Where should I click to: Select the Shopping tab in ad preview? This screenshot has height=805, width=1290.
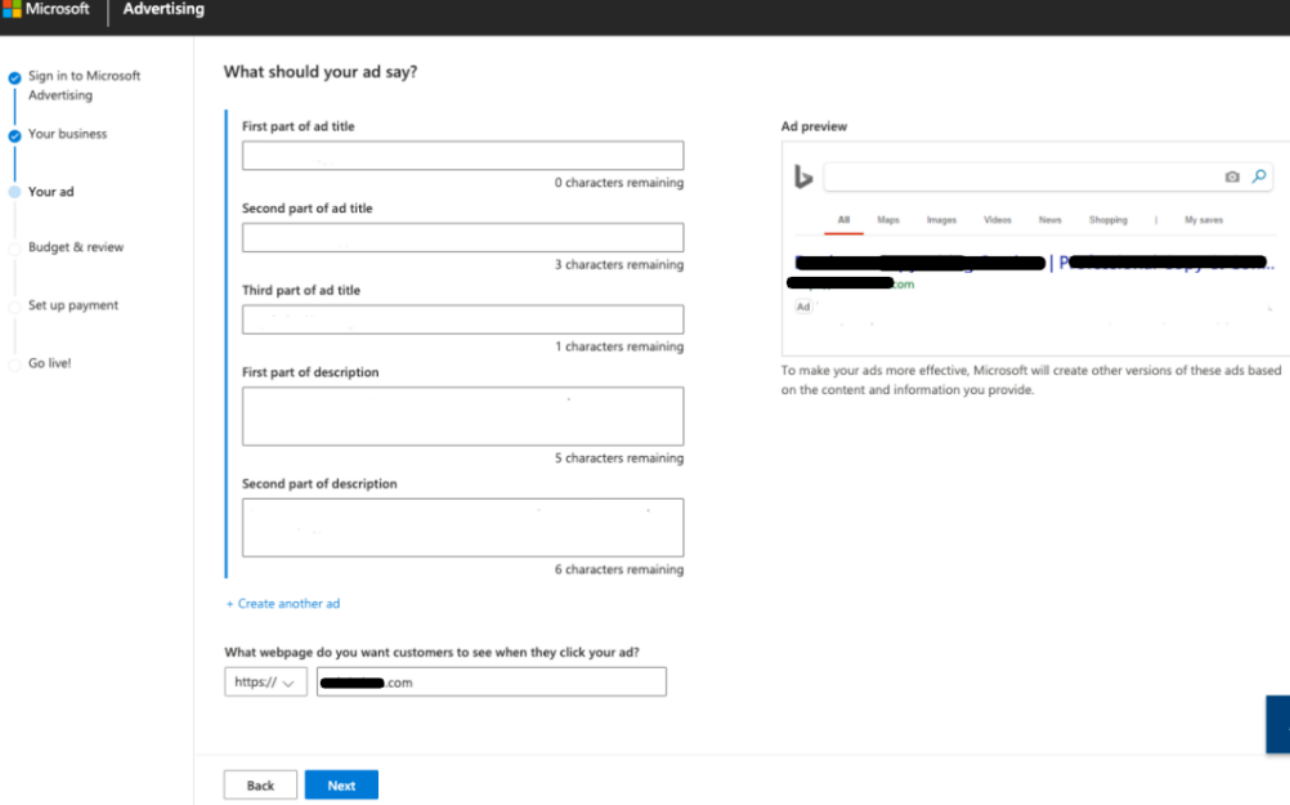tap(1108, 220)
